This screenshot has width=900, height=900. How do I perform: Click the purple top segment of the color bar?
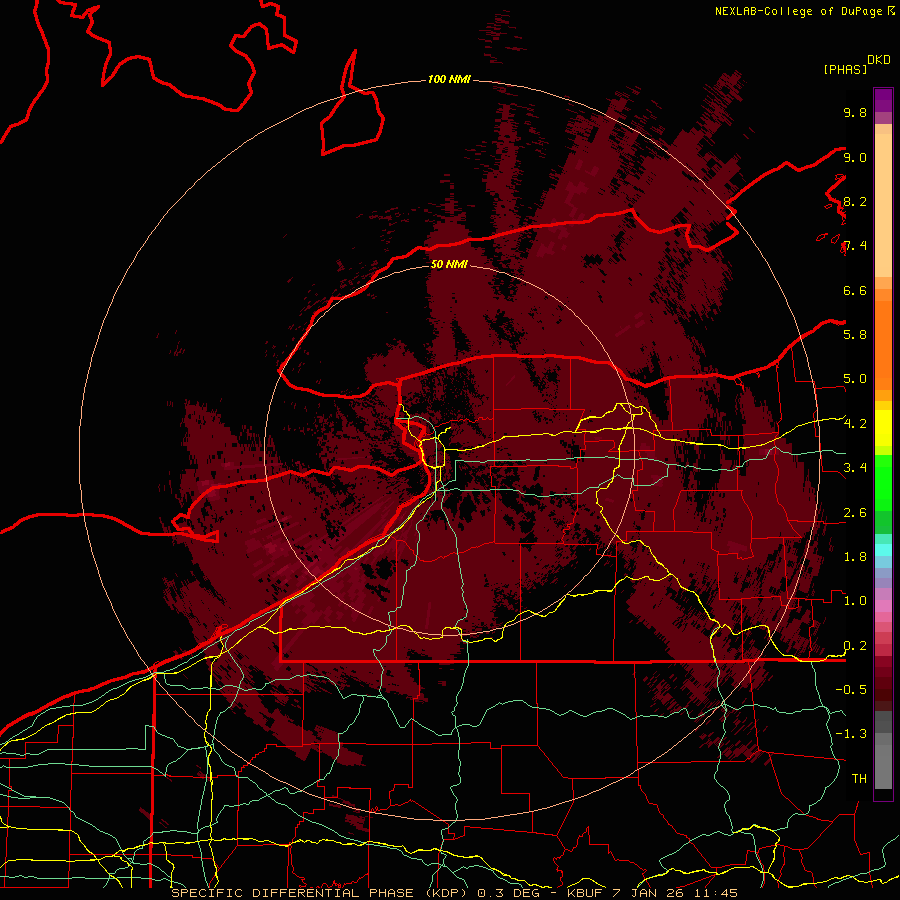[883, 100]
